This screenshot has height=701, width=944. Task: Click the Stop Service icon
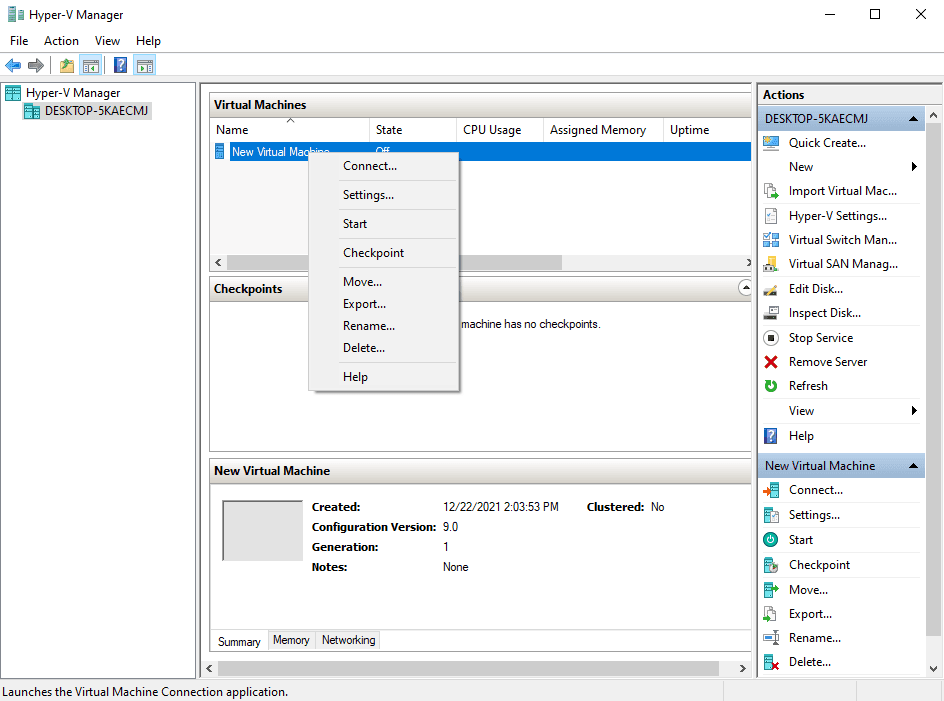pos(771,338)
